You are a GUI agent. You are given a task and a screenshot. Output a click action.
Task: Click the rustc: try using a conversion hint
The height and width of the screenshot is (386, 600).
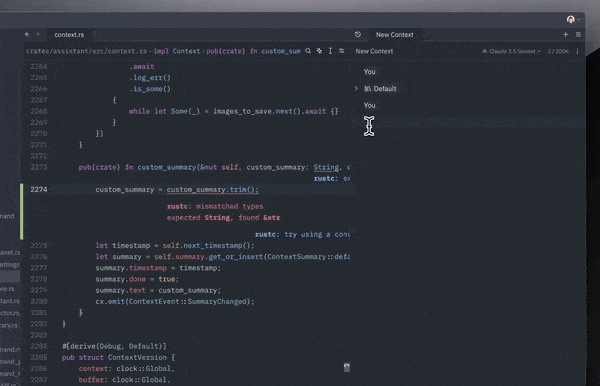tap(302, 234)
